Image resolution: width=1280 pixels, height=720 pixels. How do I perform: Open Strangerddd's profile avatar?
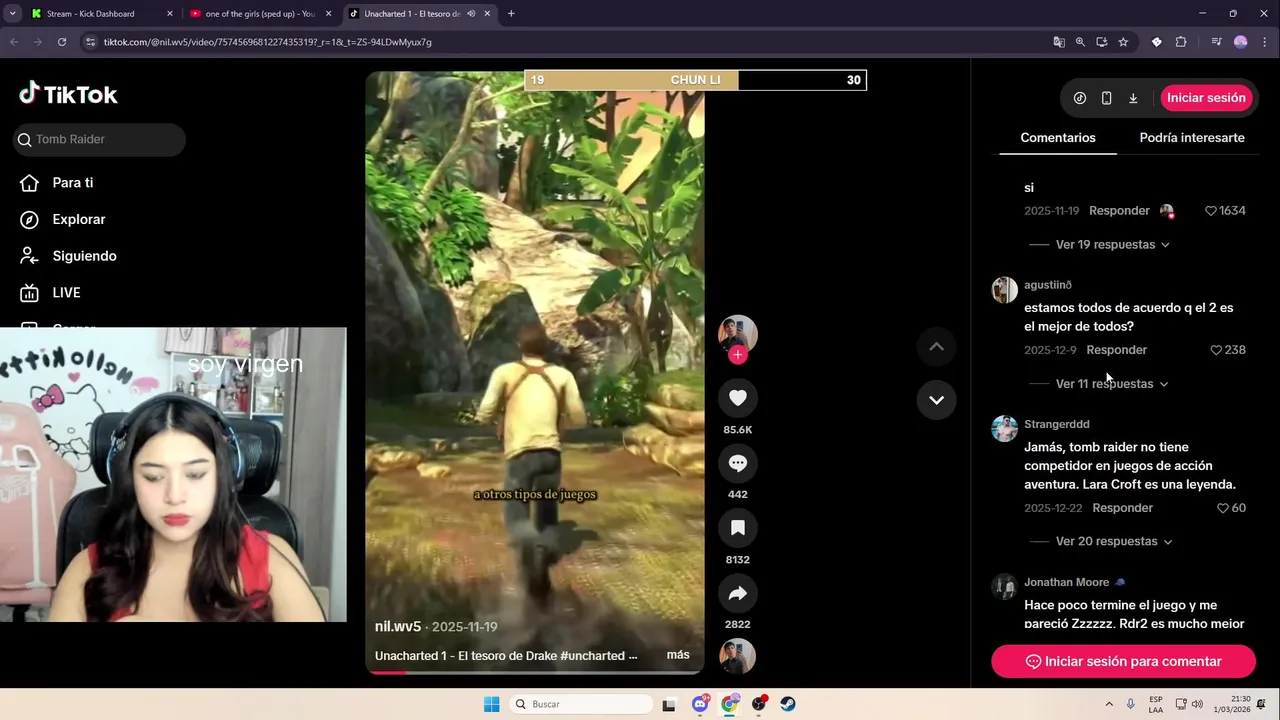point(1004,428)
